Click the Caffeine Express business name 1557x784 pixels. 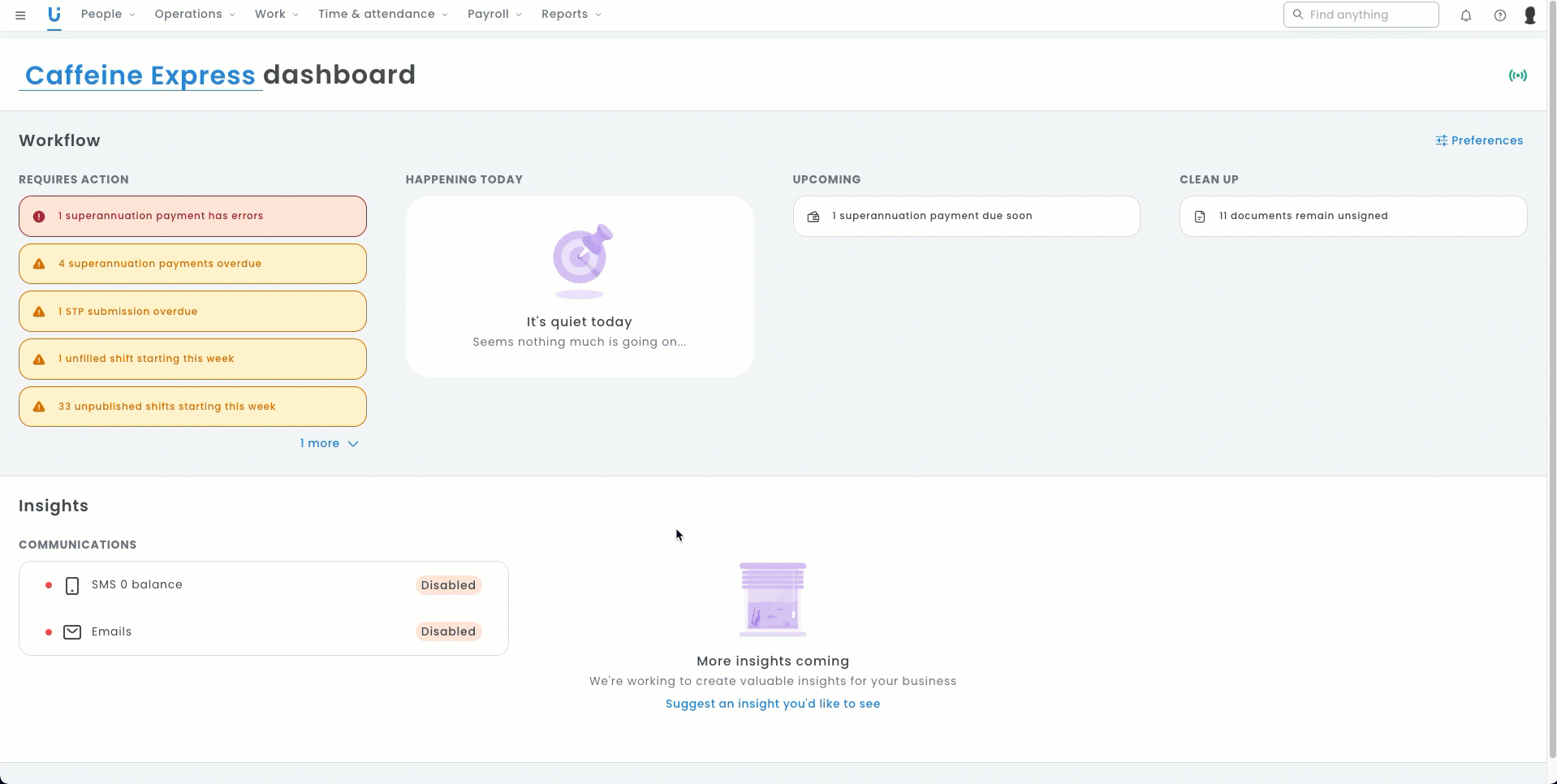tap(140, 75)
